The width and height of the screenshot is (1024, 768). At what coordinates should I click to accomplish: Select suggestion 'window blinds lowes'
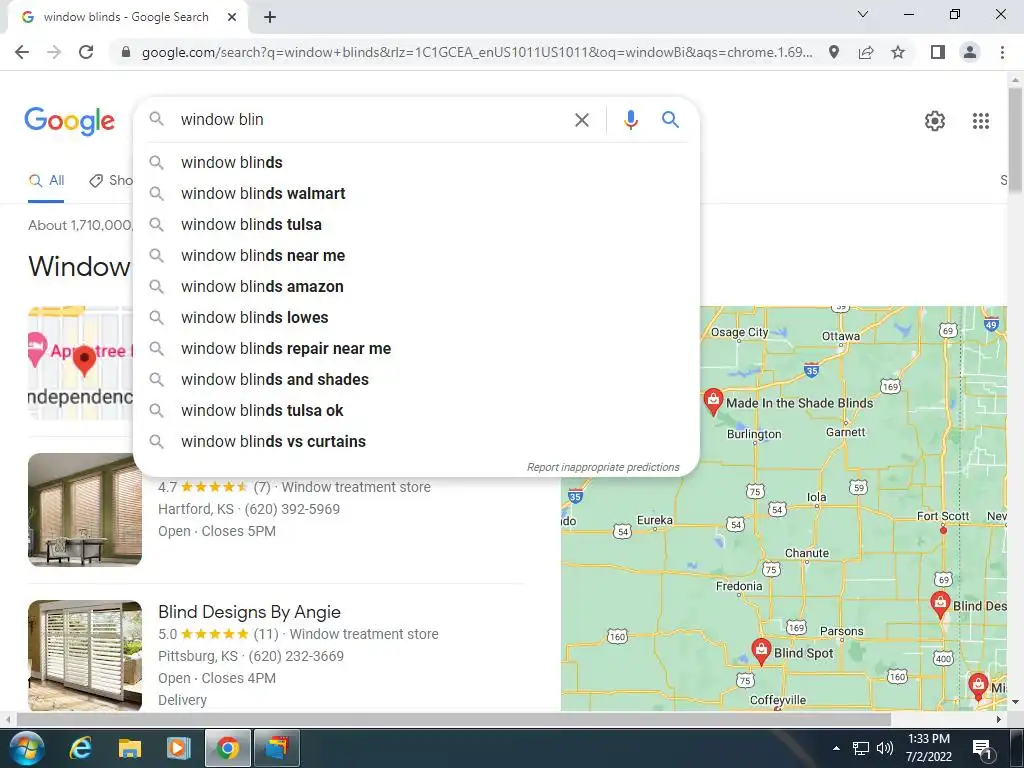pyautogui.click(x=416, y=317)
